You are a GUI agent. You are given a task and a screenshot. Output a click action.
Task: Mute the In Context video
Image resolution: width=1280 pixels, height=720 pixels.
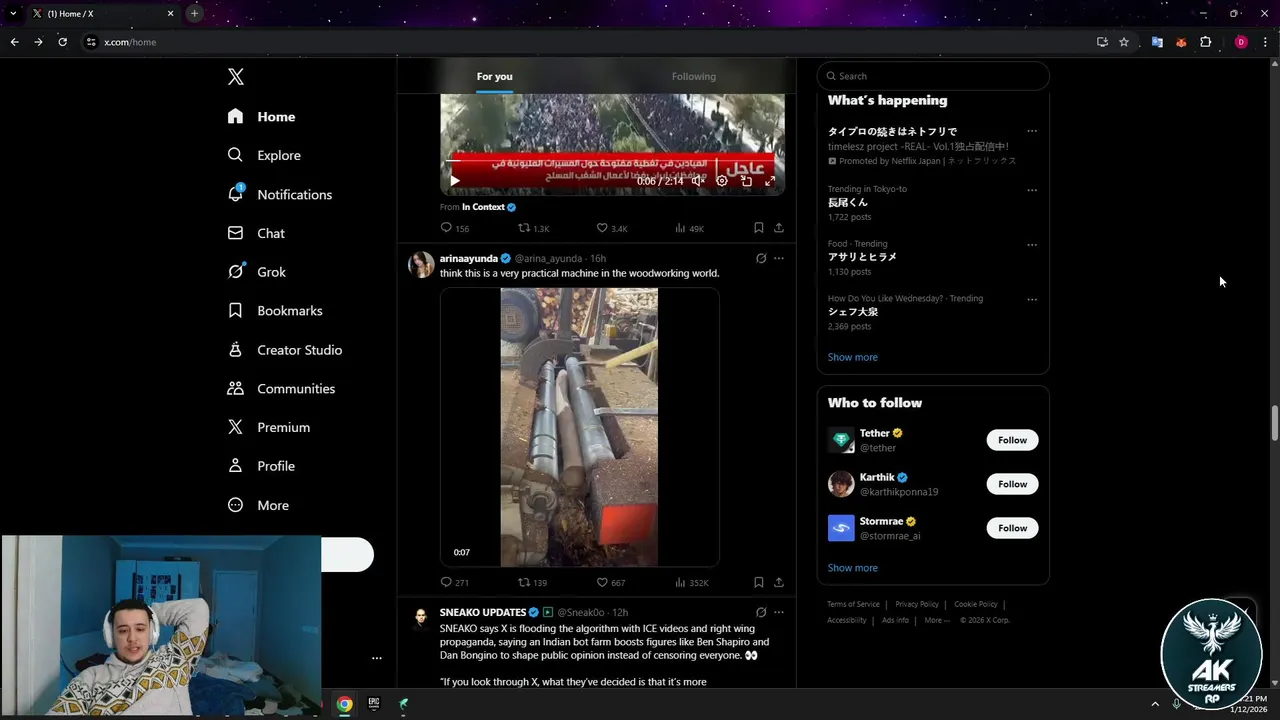[698, 181]
